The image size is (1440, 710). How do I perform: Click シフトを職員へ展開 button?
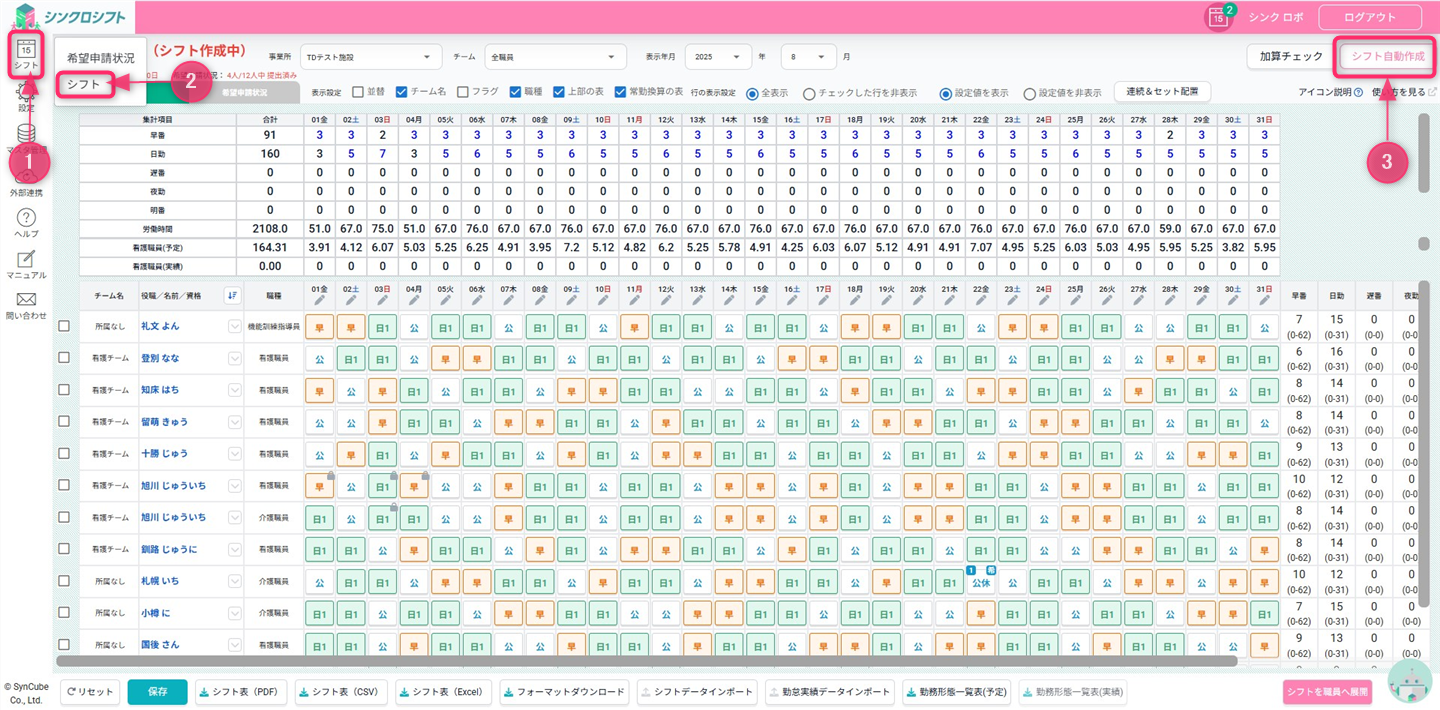coord(1327,692)
